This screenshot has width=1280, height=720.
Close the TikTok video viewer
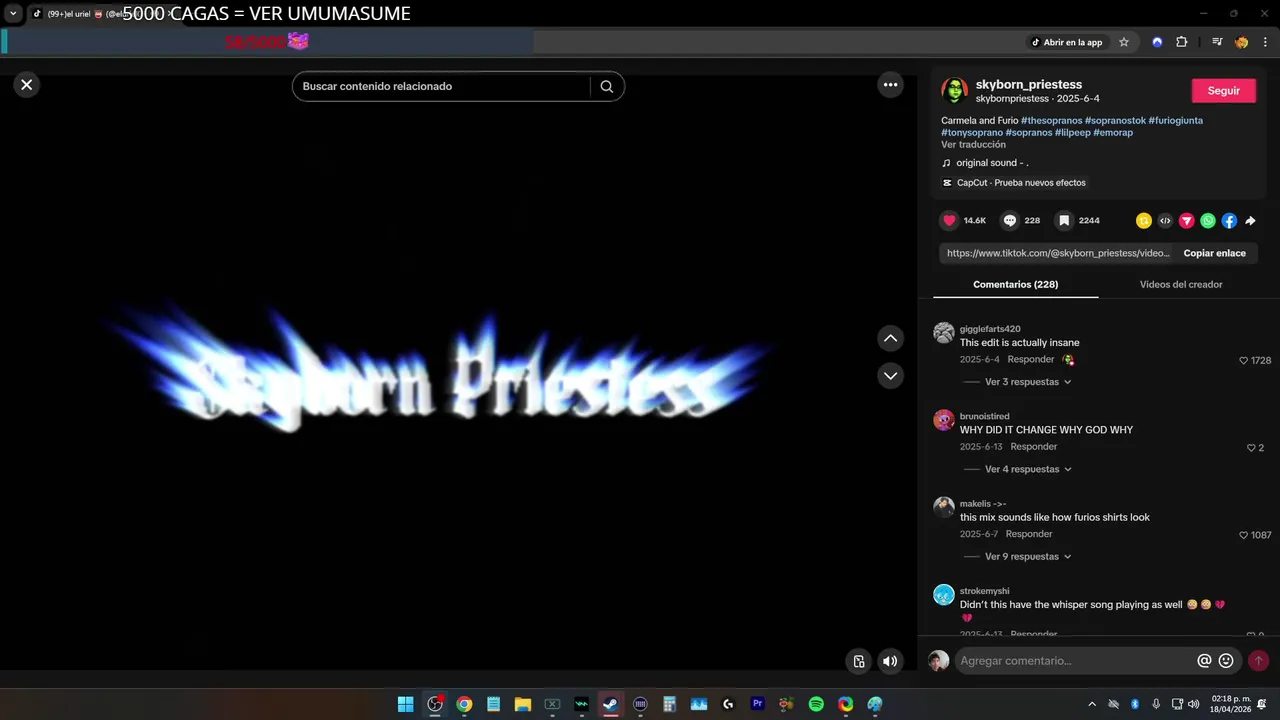click(27, 85)
